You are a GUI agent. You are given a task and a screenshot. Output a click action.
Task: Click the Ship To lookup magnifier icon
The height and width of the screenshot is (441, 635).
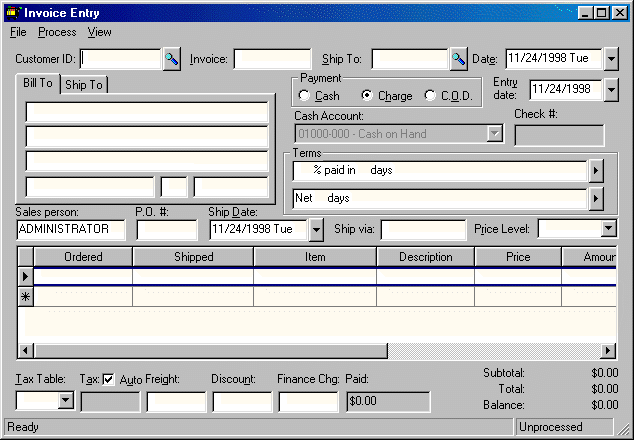(459, 59)
